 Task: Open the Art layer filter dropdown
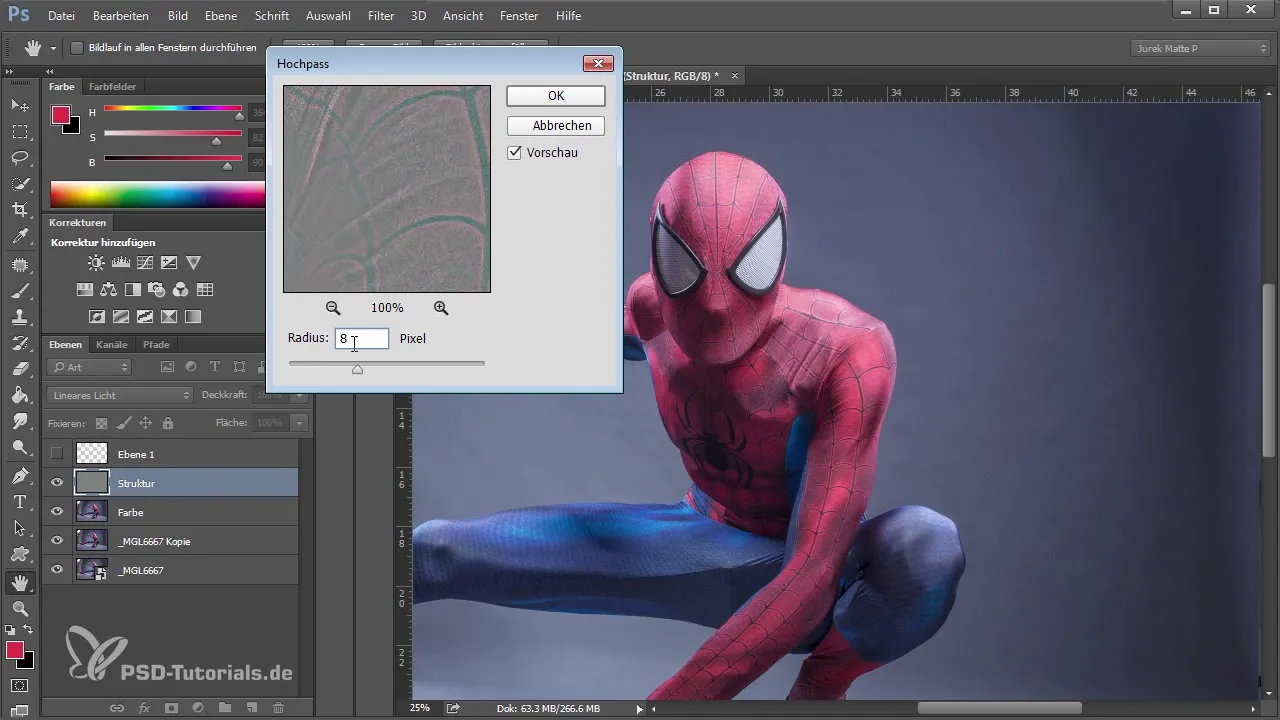click(91, 367)
